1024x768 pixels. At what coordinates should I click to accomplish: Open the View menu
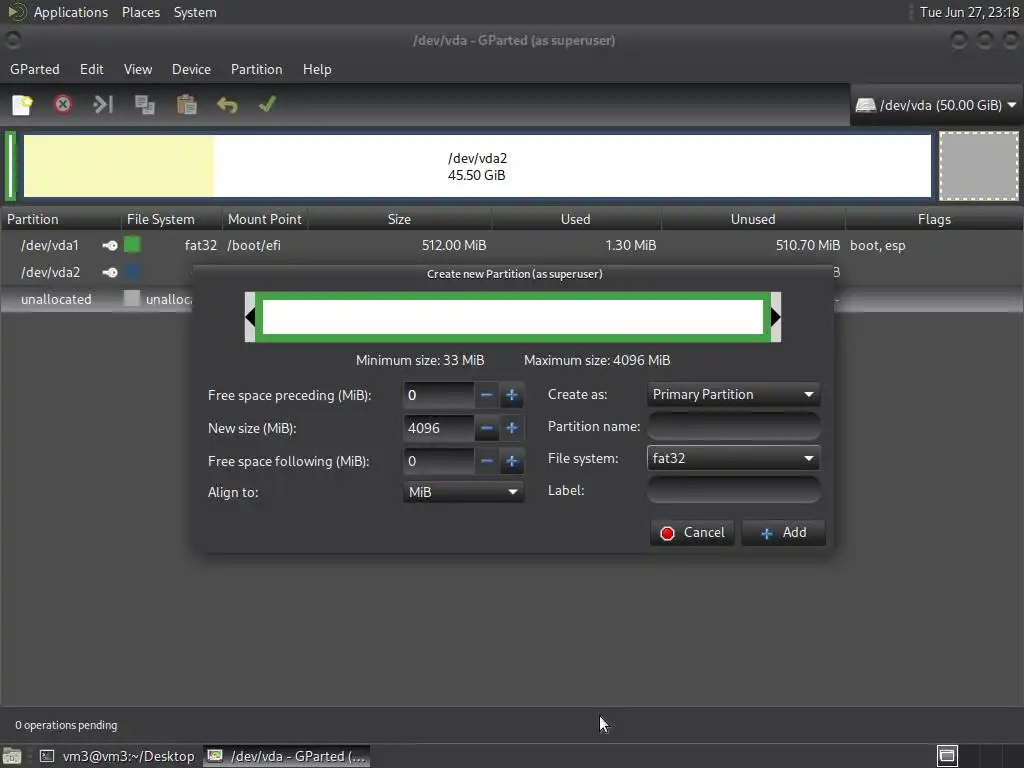coord(138,69)
